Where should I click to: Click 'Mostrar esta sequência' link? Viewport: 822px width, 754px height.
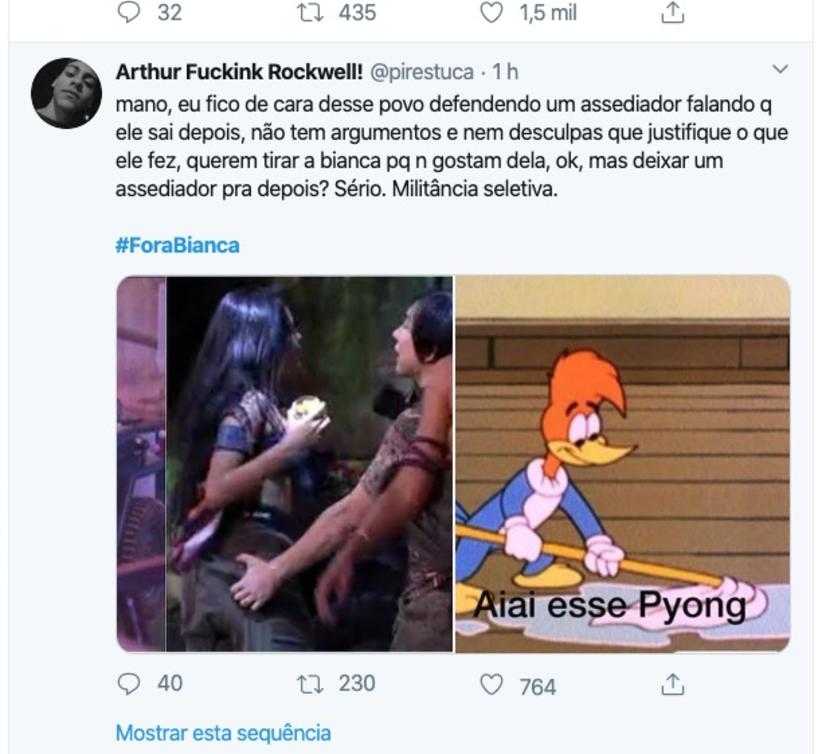[x=222, y=733]
